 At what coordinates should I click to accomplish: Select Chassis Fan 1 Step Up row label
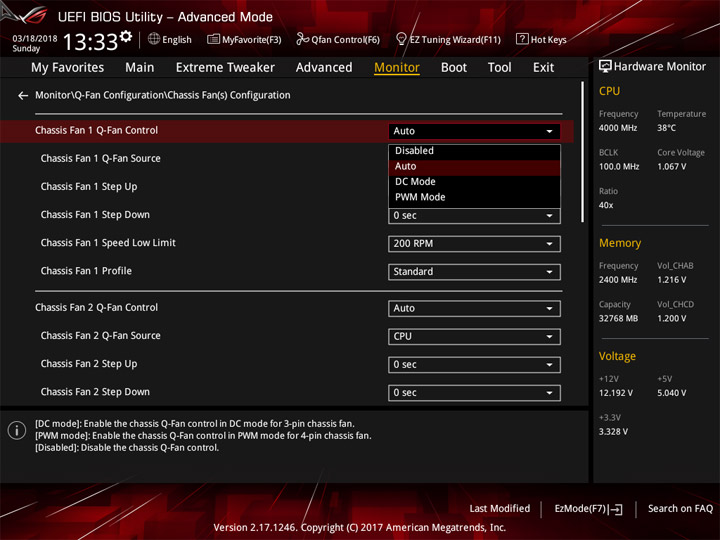click(x=89, y=187)
